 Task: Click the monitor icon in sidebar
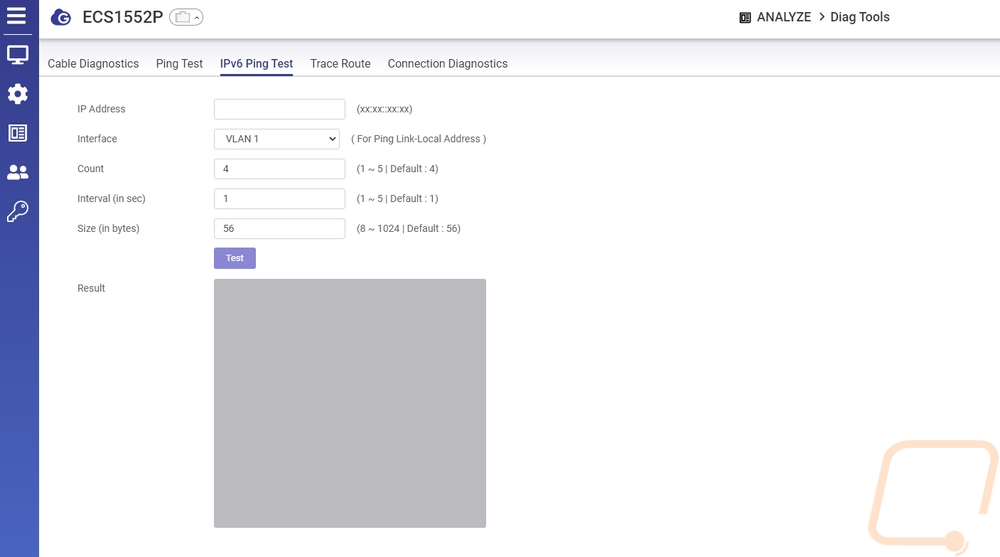[17, 55]
